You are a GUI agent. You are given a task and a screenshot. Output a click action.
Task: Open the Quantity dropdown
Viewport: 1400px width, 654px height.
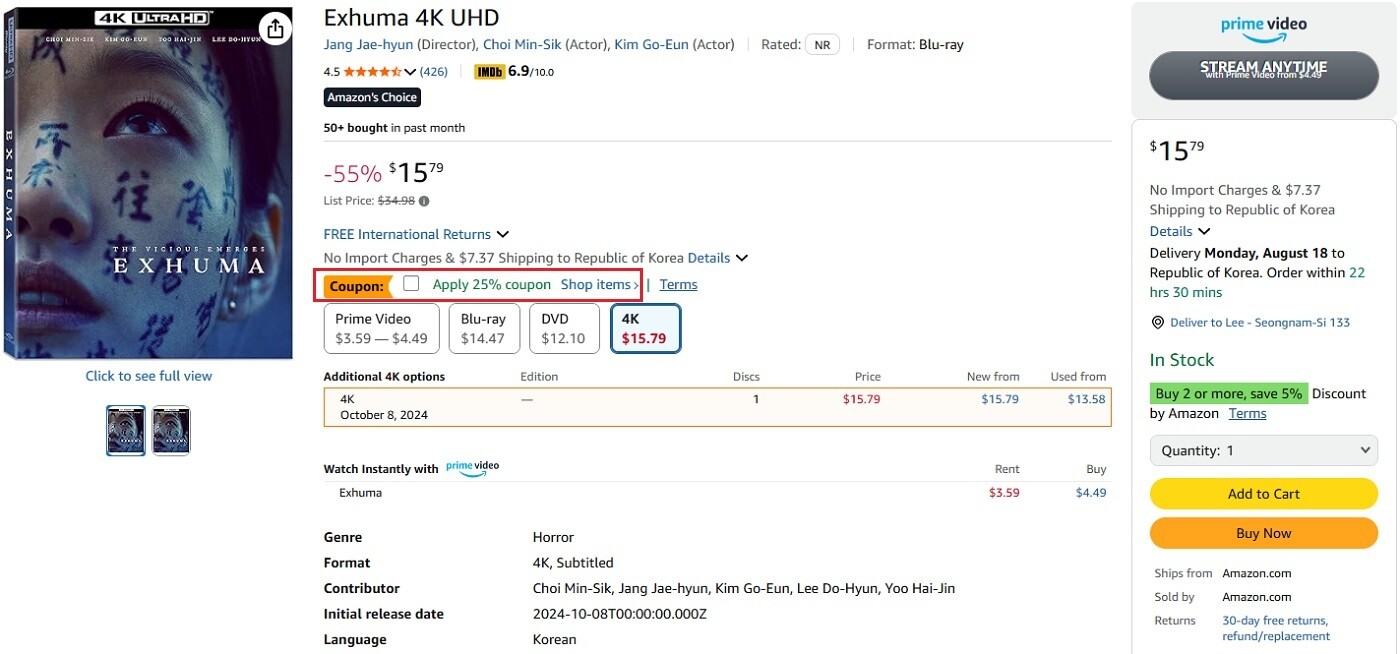coord(1264,450)
